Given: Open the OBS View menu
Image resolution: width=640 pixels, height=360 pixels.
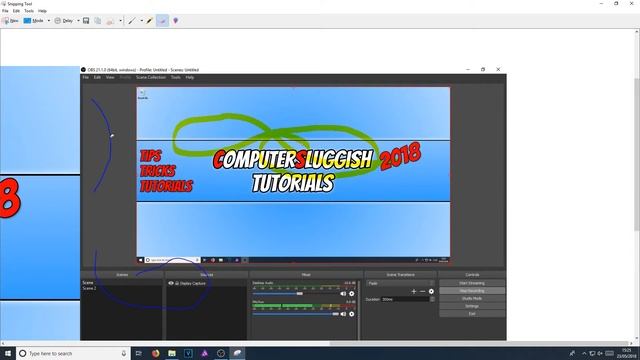Looking at the screenshot, I should [x=110, y=77].
